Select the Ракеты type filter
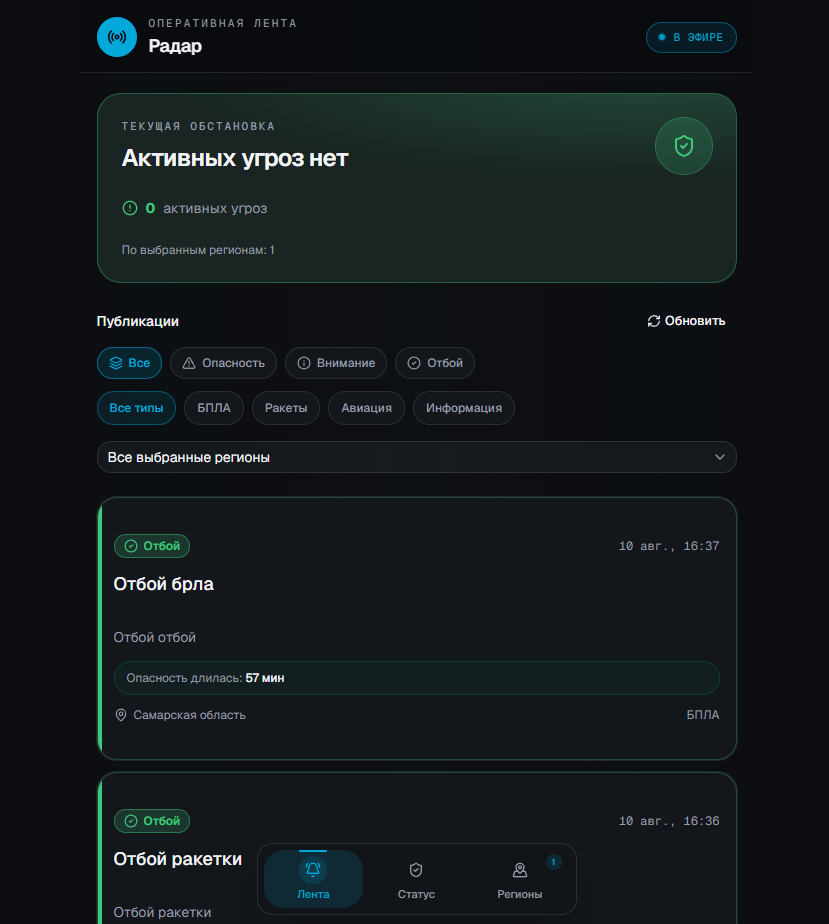The width and height of the screenshot is (829, 924). (x=286, y=408)
